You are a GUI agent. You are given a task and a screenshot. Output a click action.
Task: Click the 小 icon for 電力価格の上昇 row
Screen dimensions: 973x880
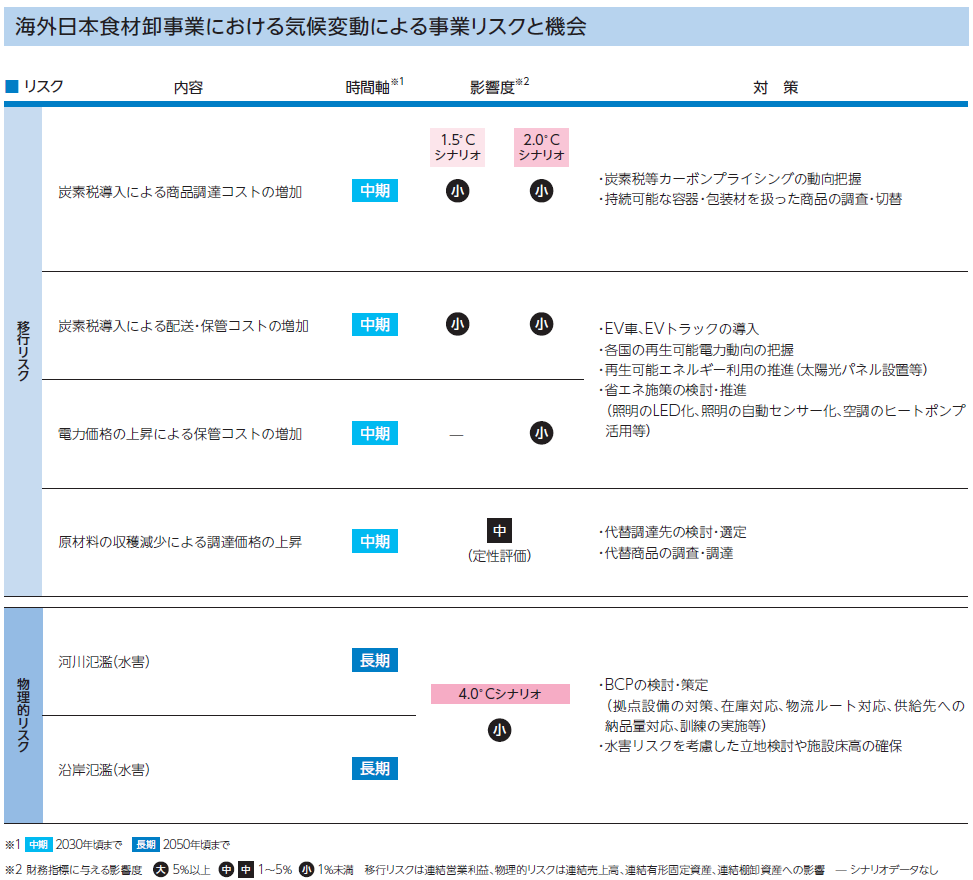point(541,432)
